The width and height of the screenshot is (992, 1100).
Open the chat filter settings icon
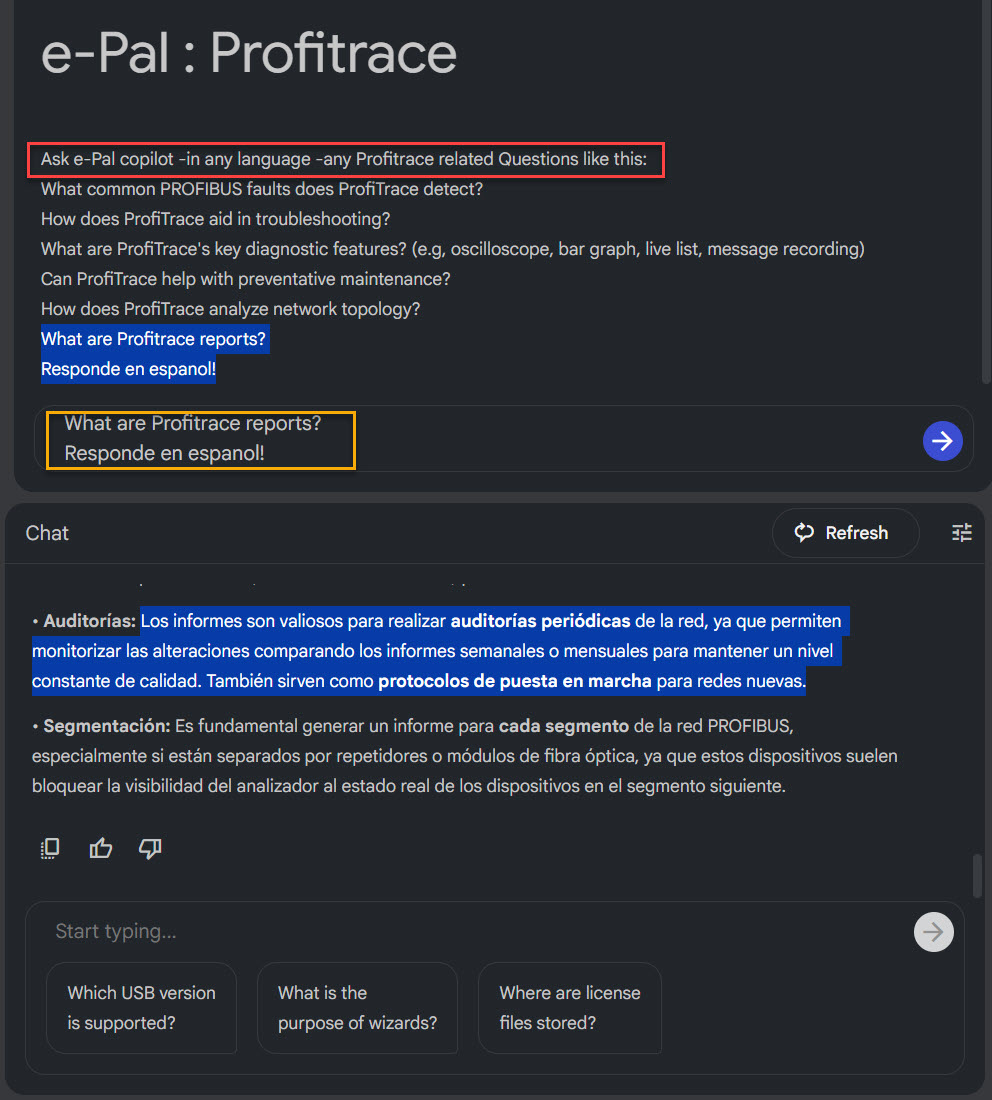961,533
